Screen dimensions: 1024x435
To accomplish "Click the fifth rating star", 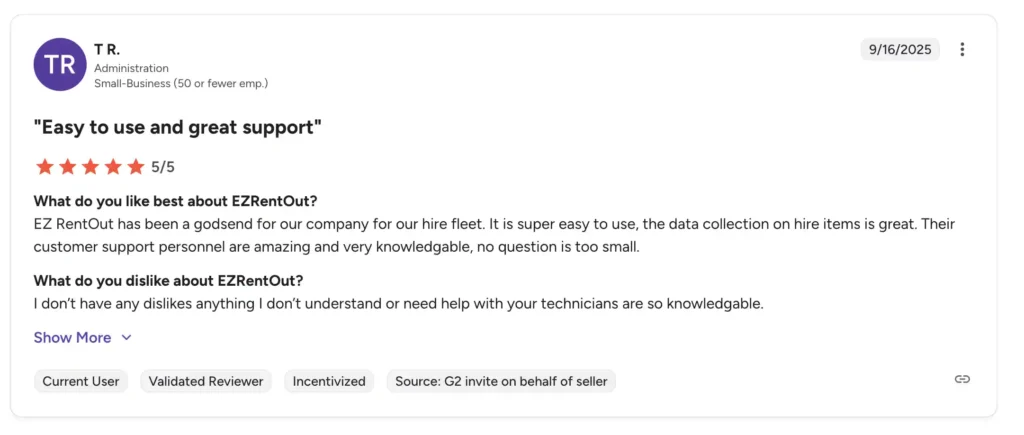I will 136,167.
